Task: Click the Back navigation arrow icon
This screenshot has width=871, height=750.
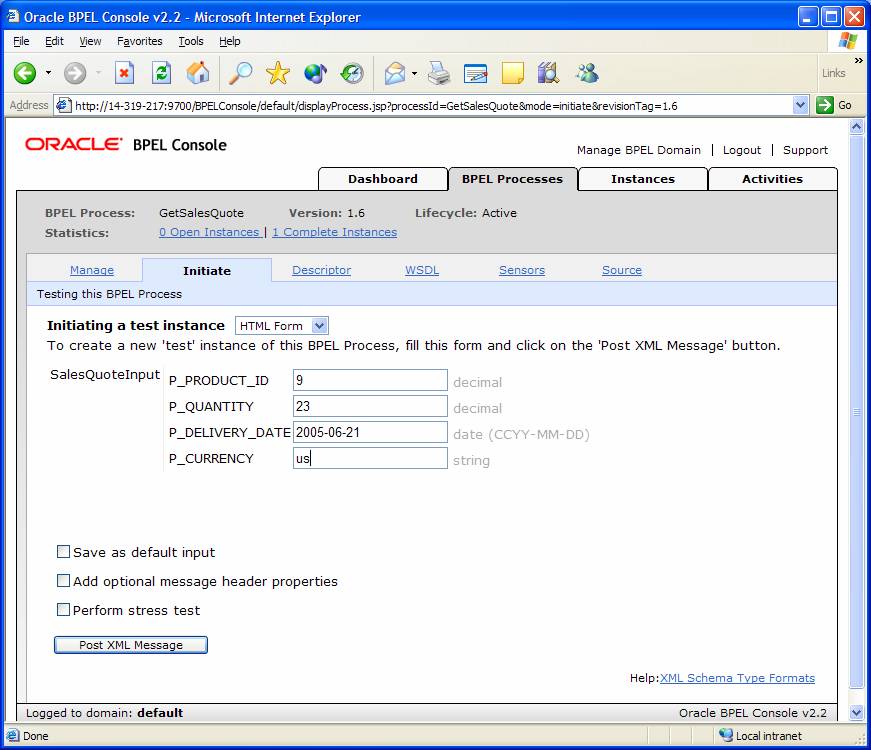Action: (24, 73)
